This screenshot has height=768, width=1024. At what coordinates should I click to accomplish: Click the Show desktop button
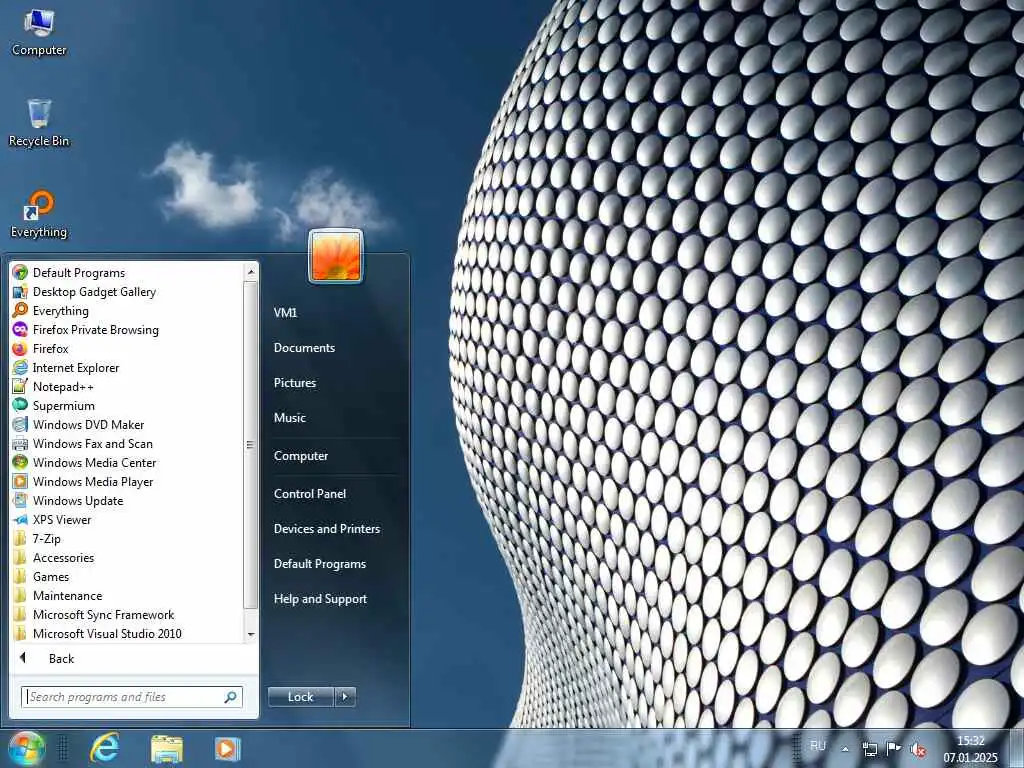point(1016,748)
